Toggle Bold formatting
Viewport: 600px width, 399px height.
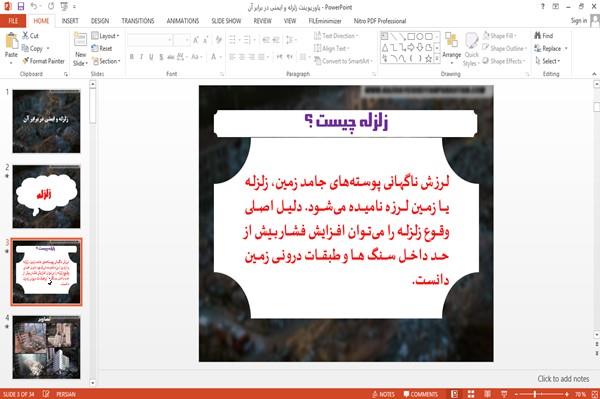(132, 57)
